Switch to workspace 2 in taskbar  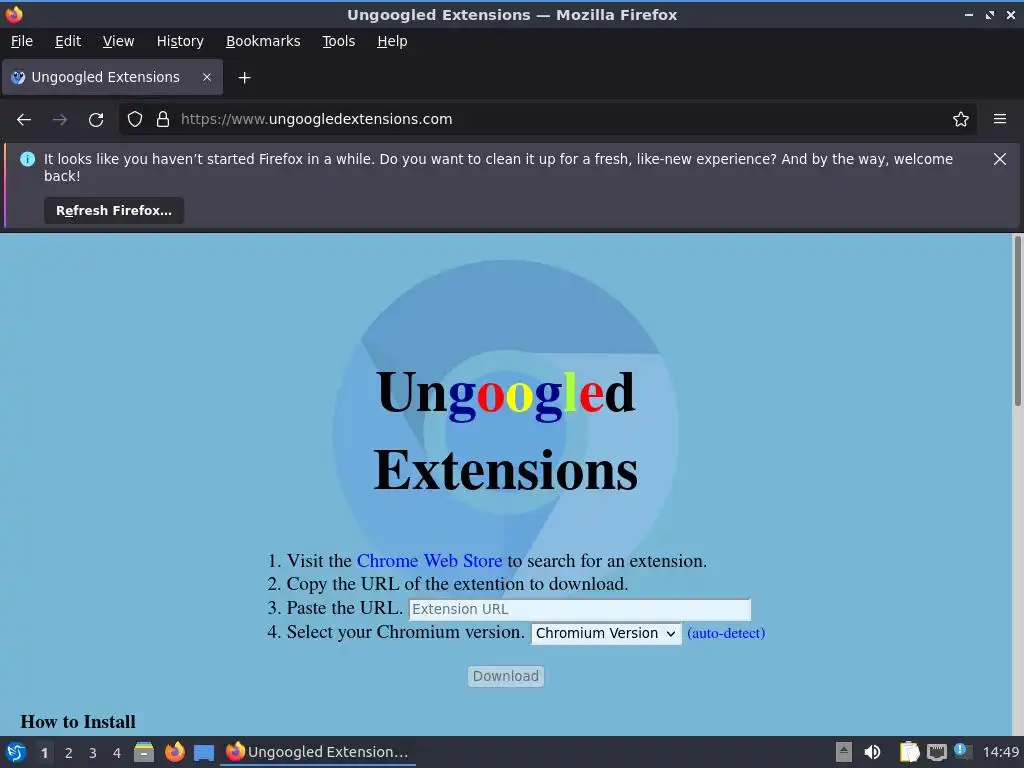click(69, 753)
